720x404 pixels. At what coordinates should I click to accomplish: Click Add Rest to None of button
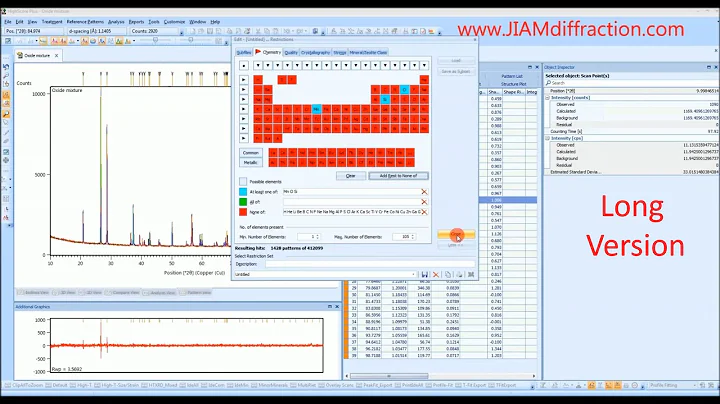click(x=399, y=176)
